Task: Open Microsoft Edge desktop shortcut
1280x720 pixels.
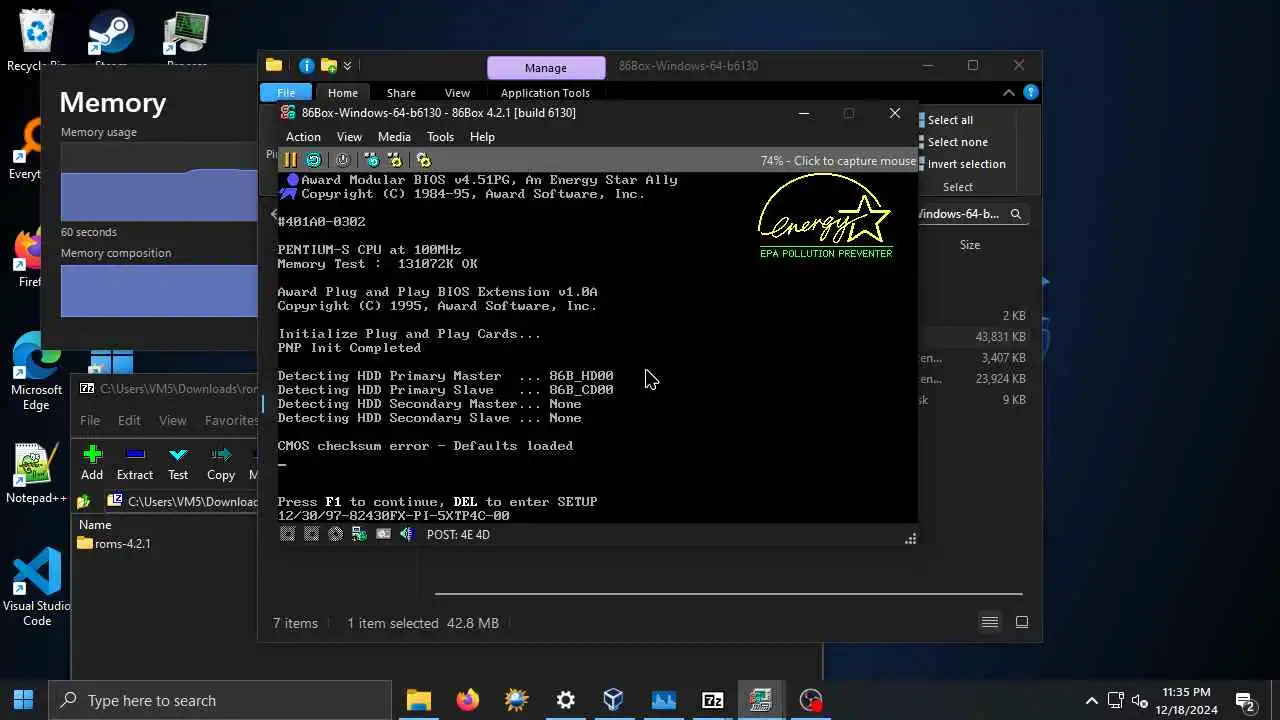Action: click(x=36, y=371)
